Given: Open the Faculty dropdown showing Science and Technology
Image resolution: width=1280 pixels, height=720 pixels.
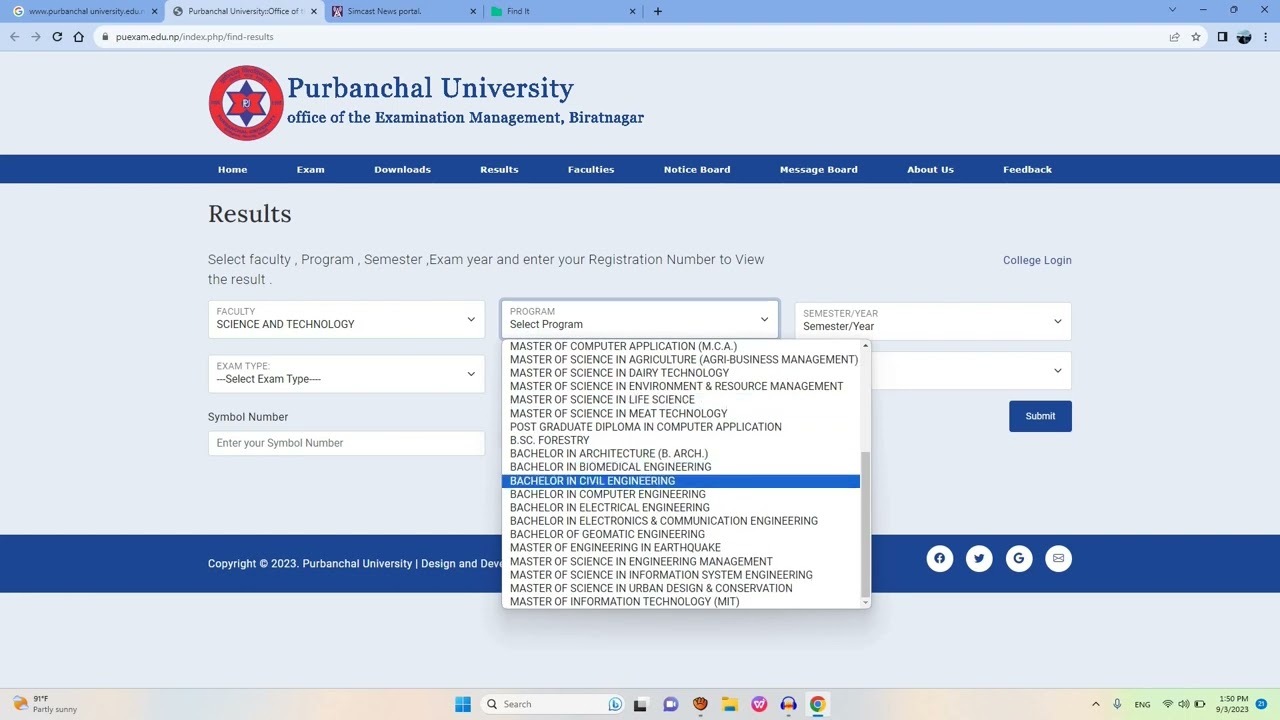Looking at the screenshot, I should point(346,319).
